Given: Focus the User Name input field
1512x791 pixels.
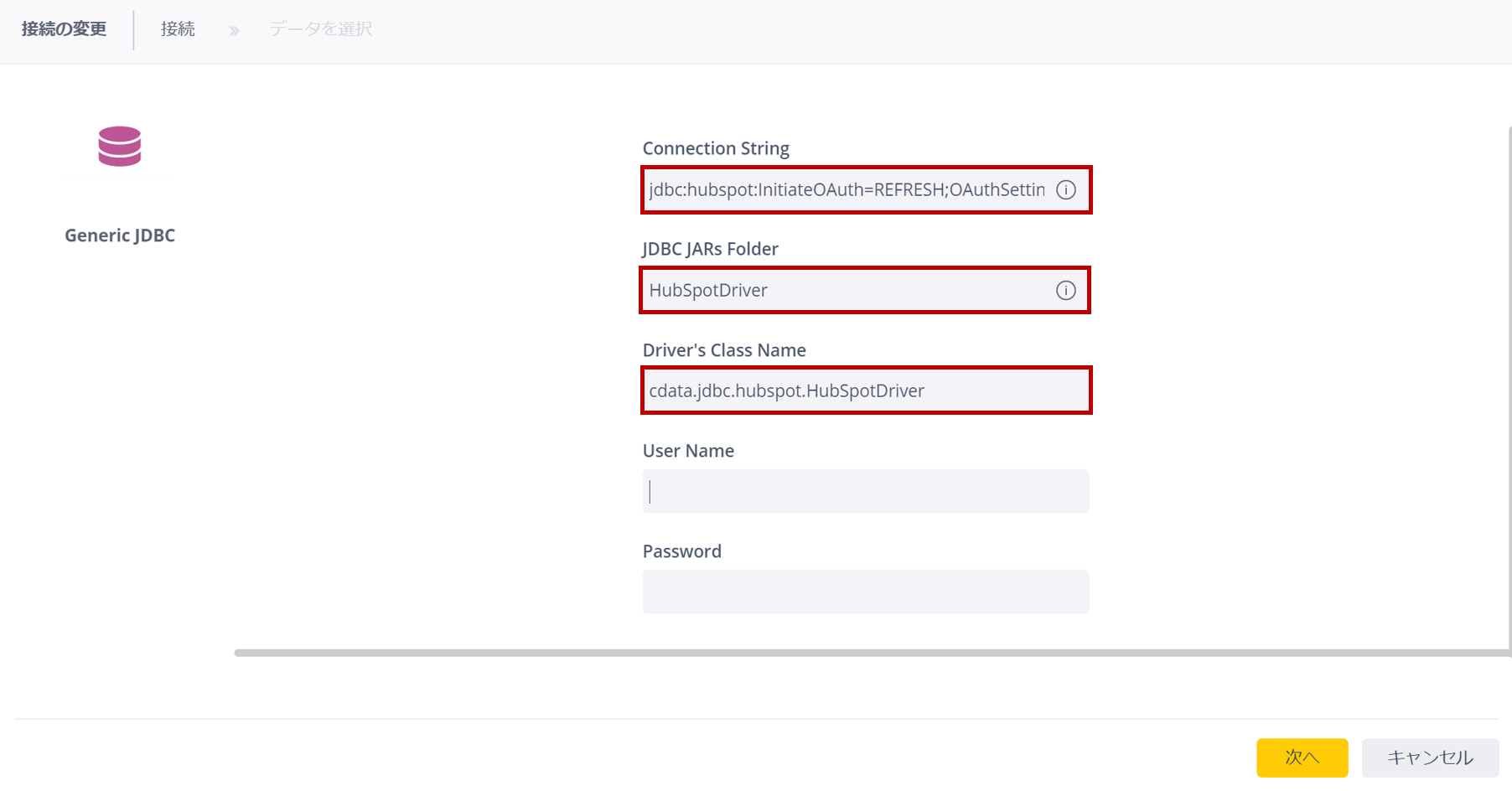Looking at the screenshot, I should [x=866, y=491].
